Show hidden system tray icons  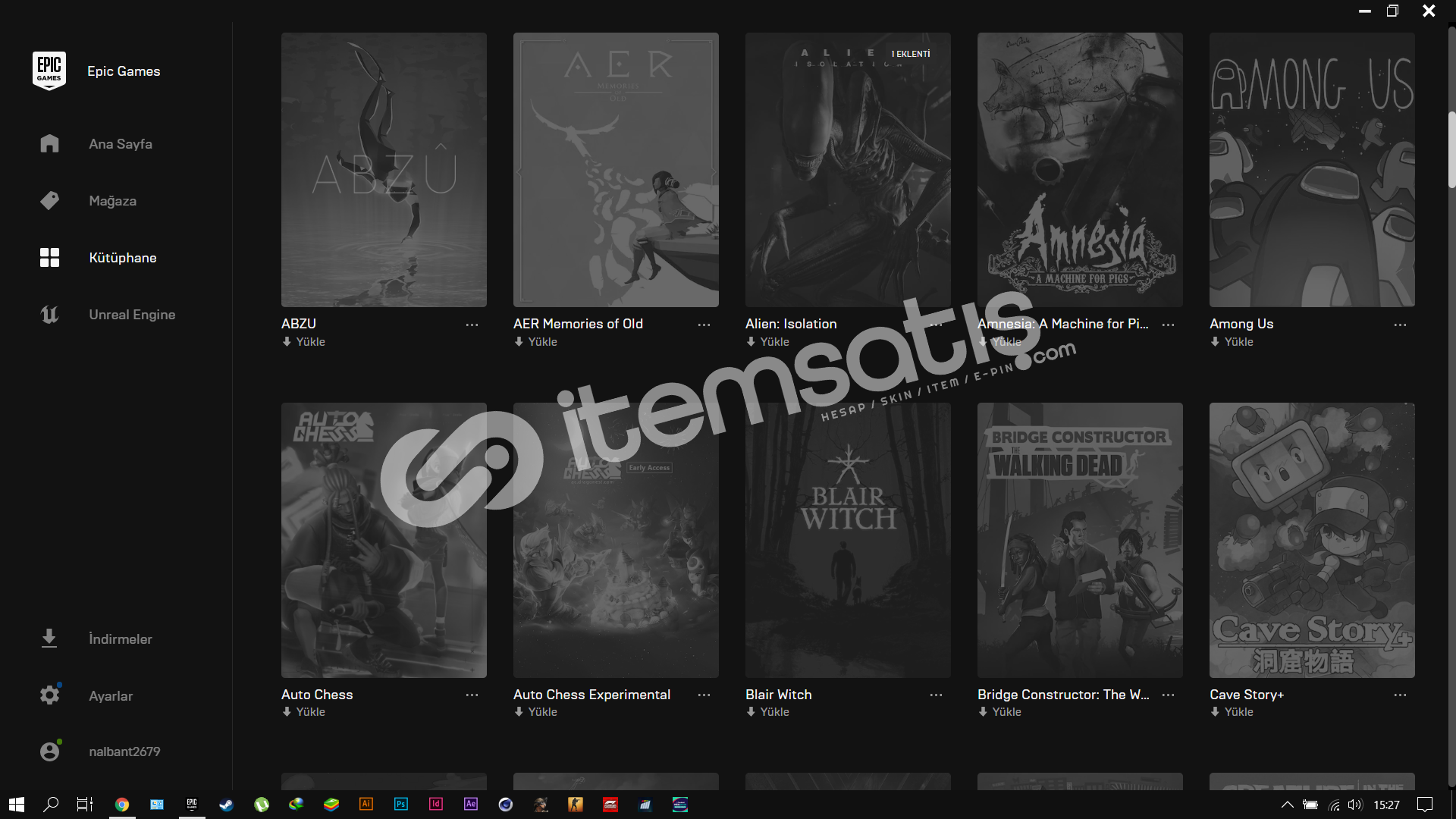[1288, 805]
